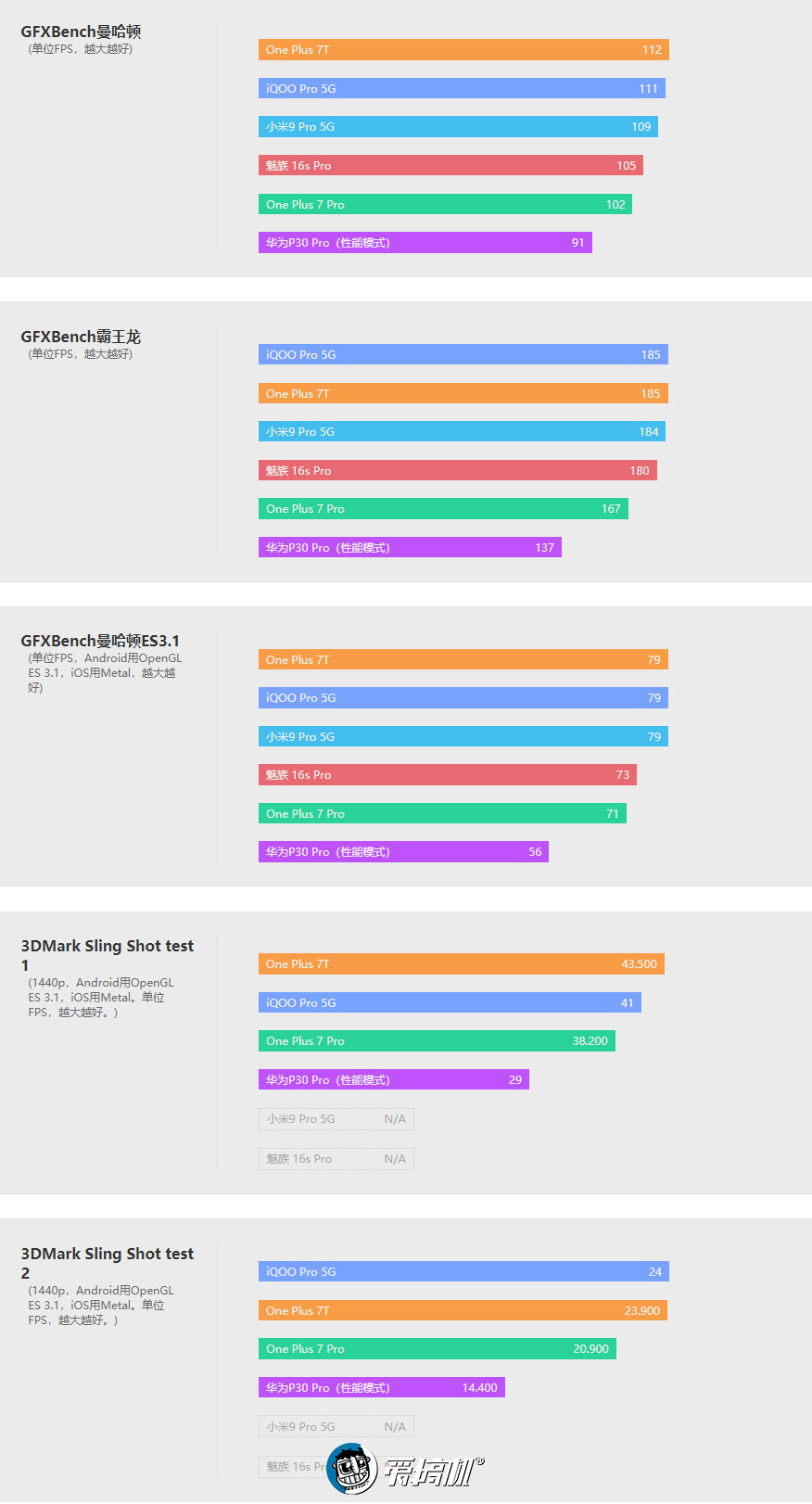Click the 华为P30 Pro bar showing 137
The image size is (812, 1504).
pos(410,547)
